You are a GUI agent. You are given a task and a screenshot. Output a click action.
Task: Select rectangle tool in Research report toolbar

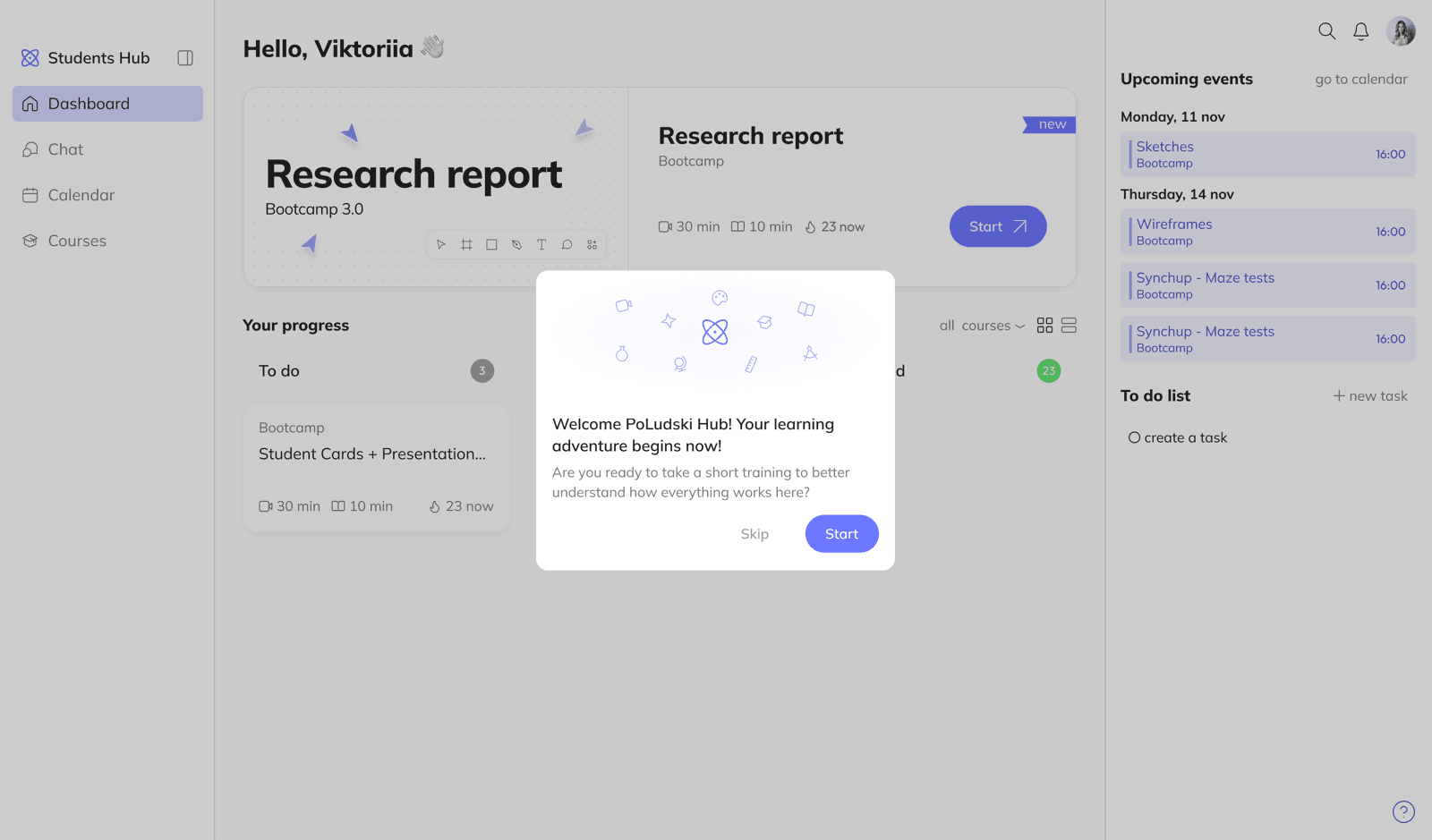coord(491,244)
